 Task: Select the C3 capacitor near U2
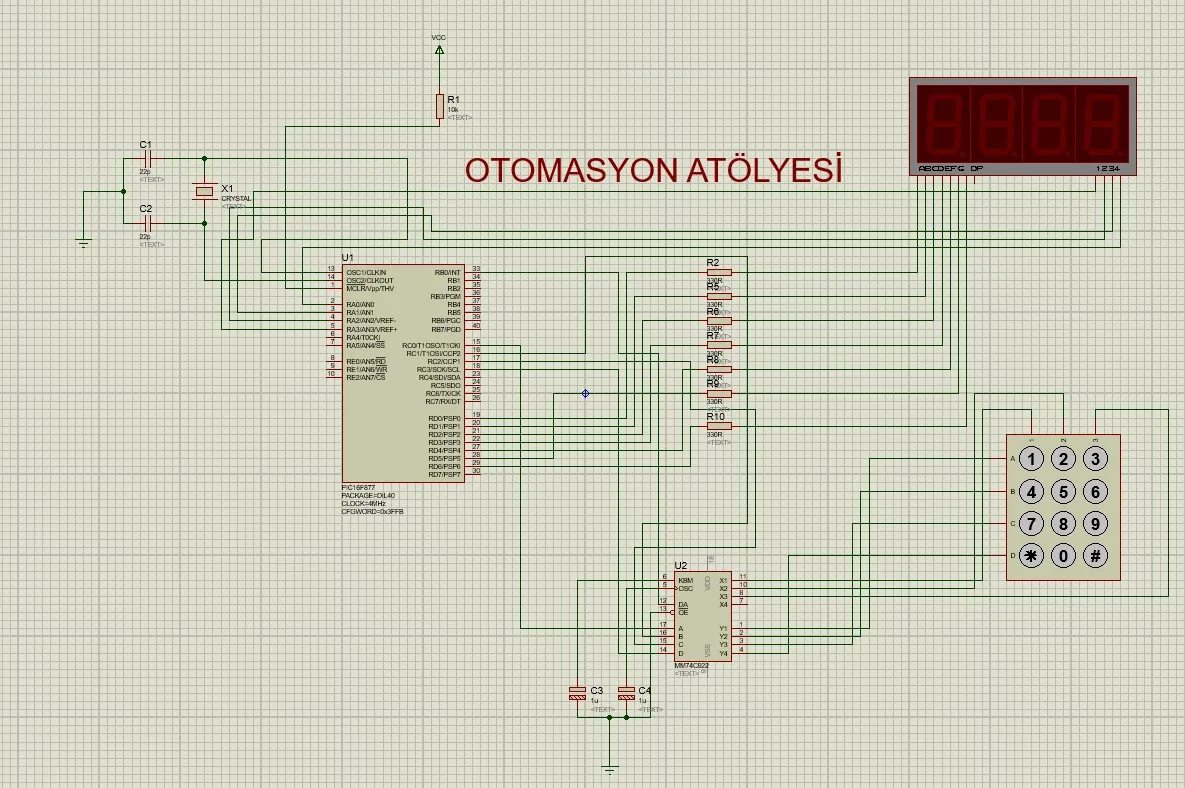(576, 693)
